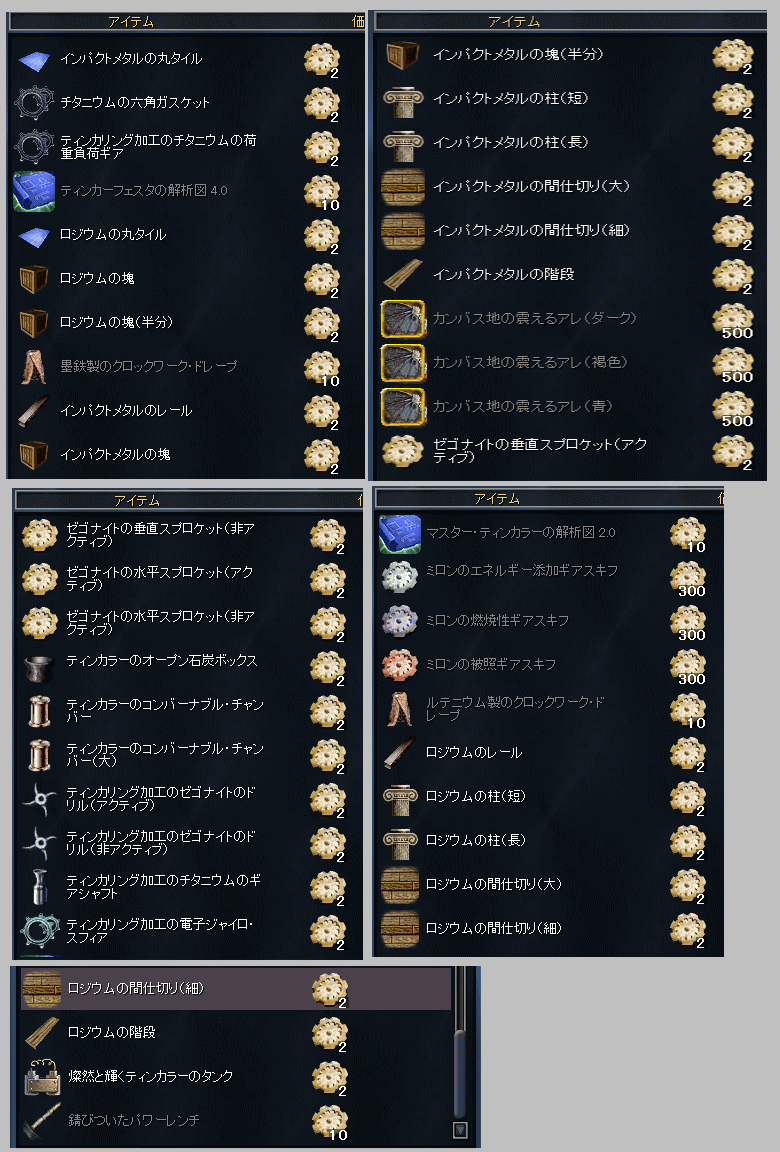780x1152 pixels.
Task: Click the scroll down arrow in bottom list
Action: tap(460, 1129)
